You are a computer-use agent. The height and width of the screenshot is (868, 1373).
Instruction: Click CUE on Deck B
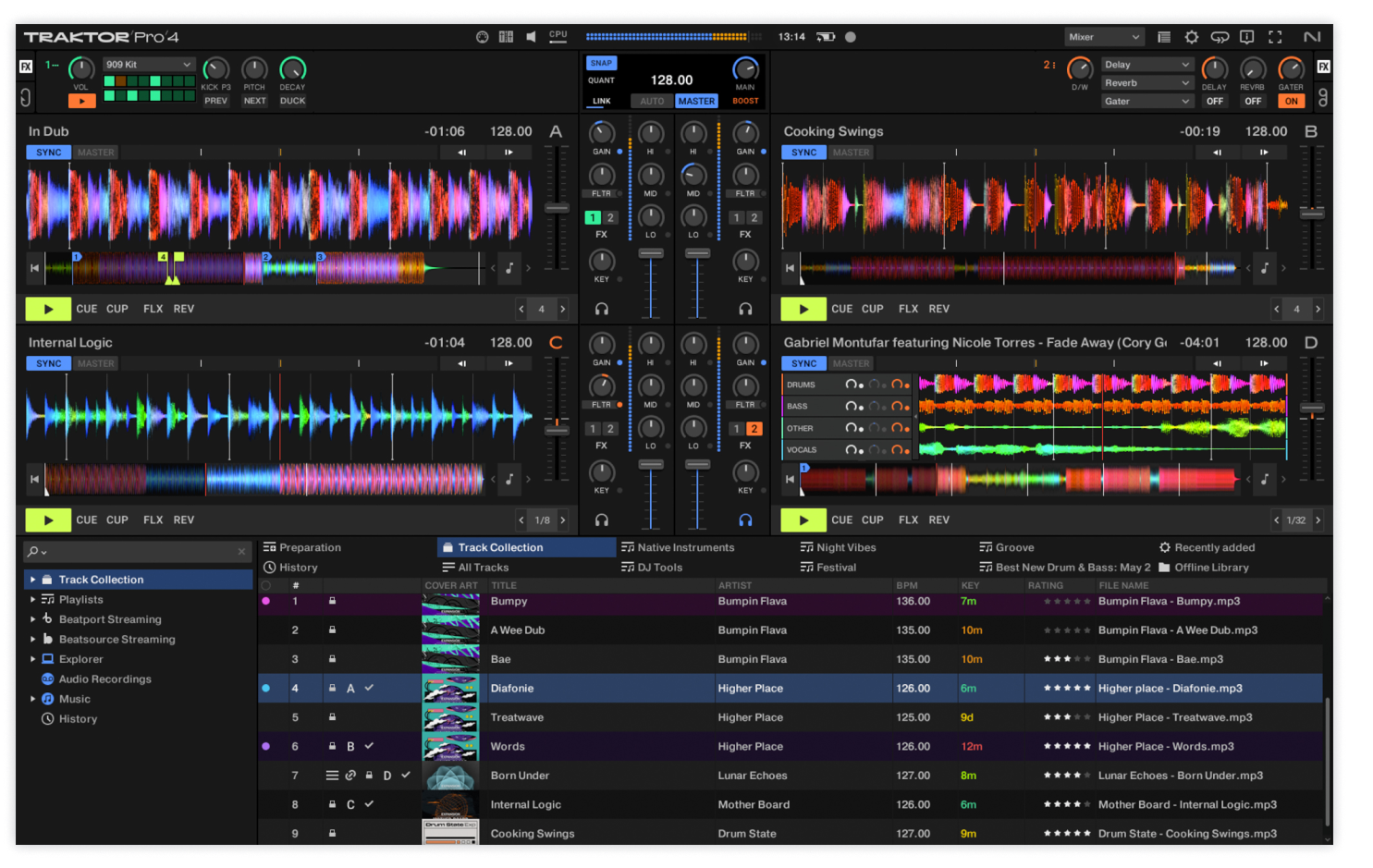(841, 309)
